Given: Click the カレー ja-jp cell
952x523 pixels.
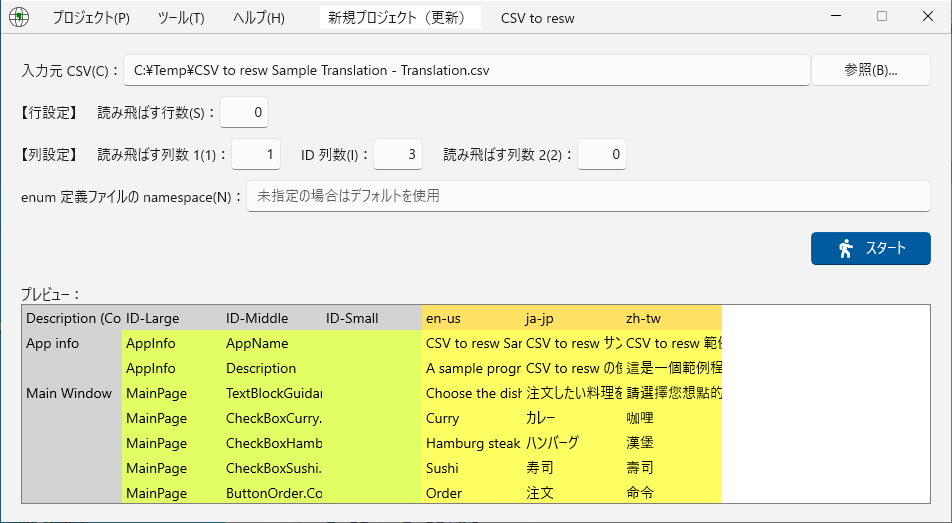Looking at the screenshot, I should pos(572,418).
